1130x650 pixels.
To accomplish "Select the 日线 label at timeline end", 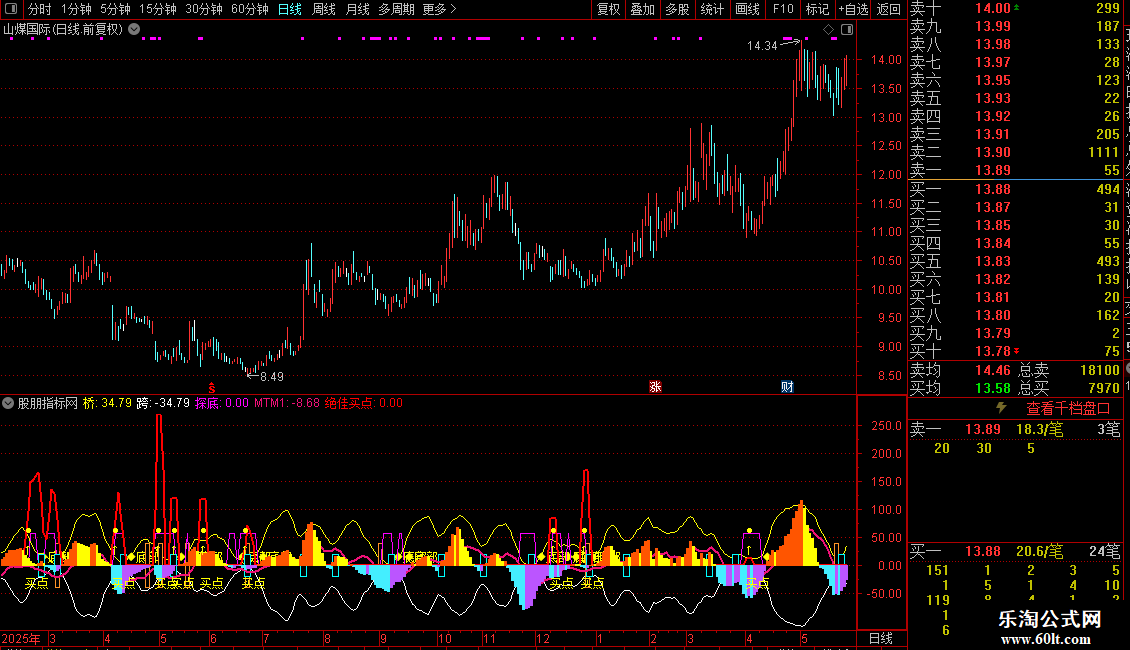I will (881, 638).
